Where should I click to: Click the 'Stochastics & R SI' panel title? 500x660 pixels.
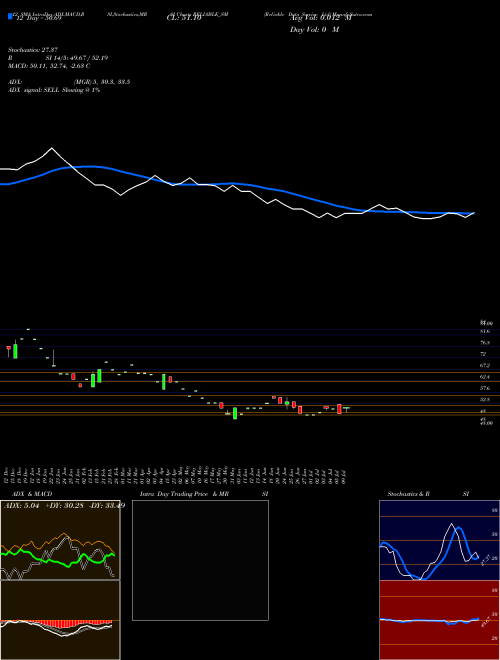tap(428, 494)
